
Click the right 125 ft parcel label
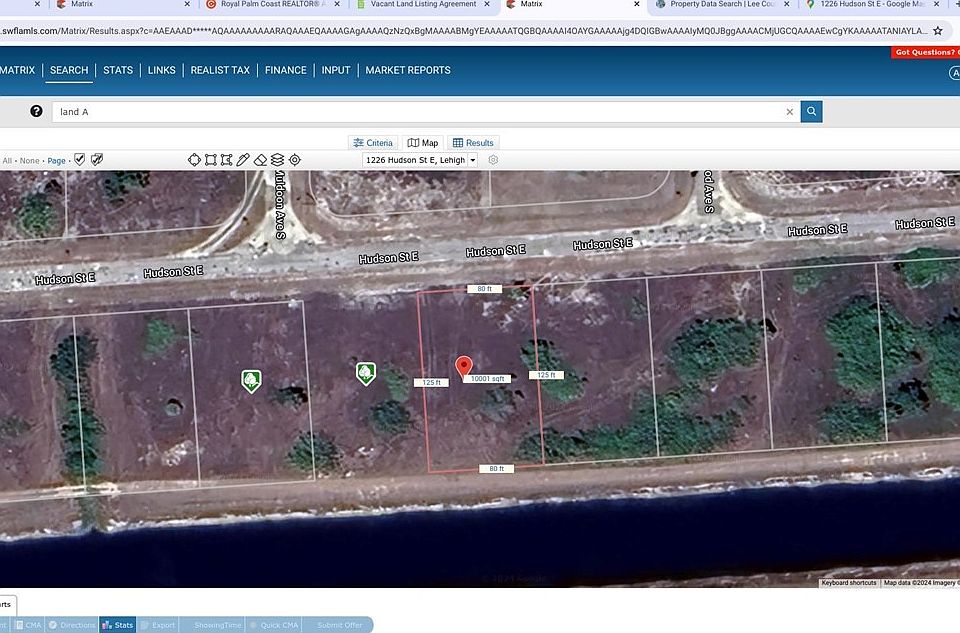[546, 375]
